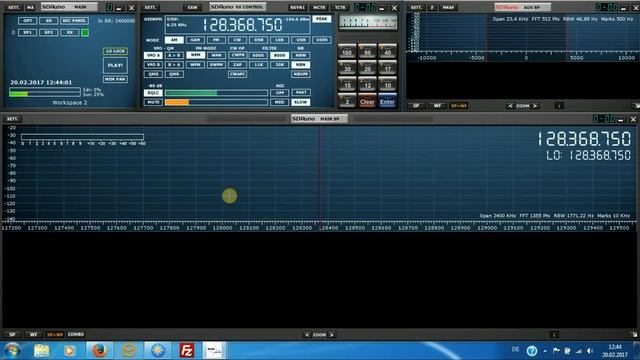Click the MCTR button
The width and height of the screenshot is (640, 360).
click(319, 7)
